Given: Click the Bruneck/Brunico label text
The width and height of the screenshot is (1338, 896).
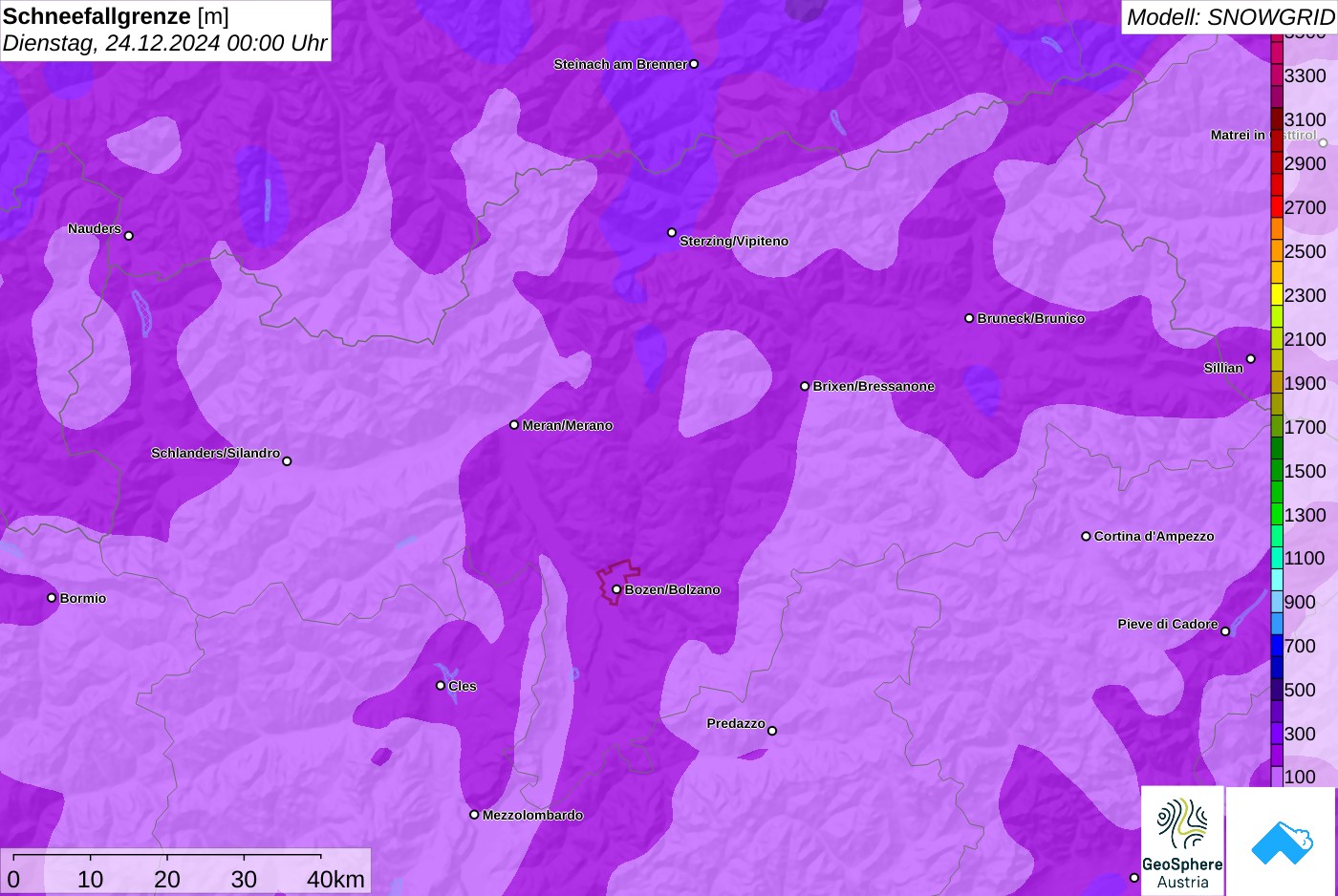Looking at the screenshot, I should point(1031,318).
